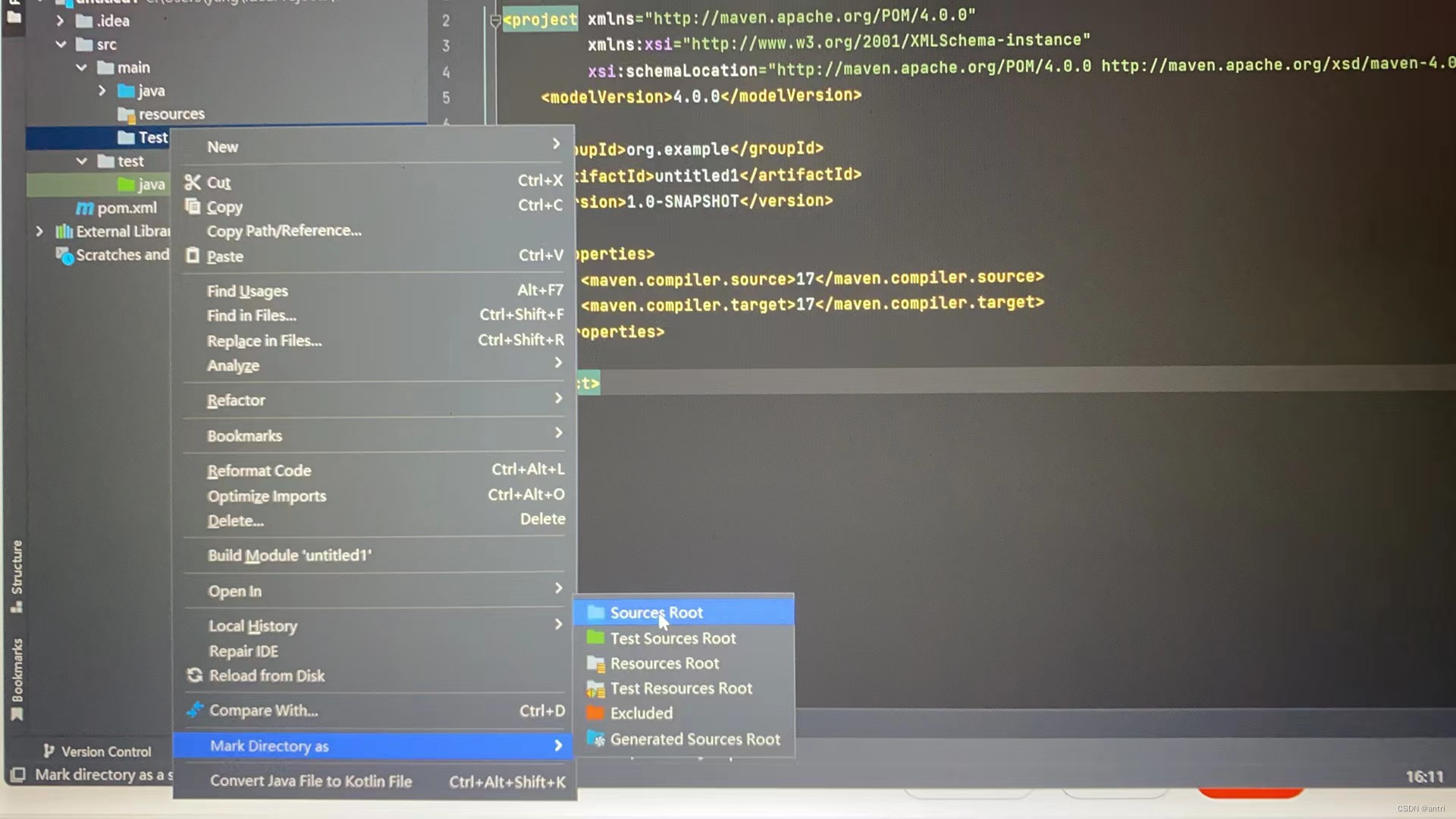Click Build Module 'untitled1'
The width and height of the screenshot is (1456, 819).
289,555
